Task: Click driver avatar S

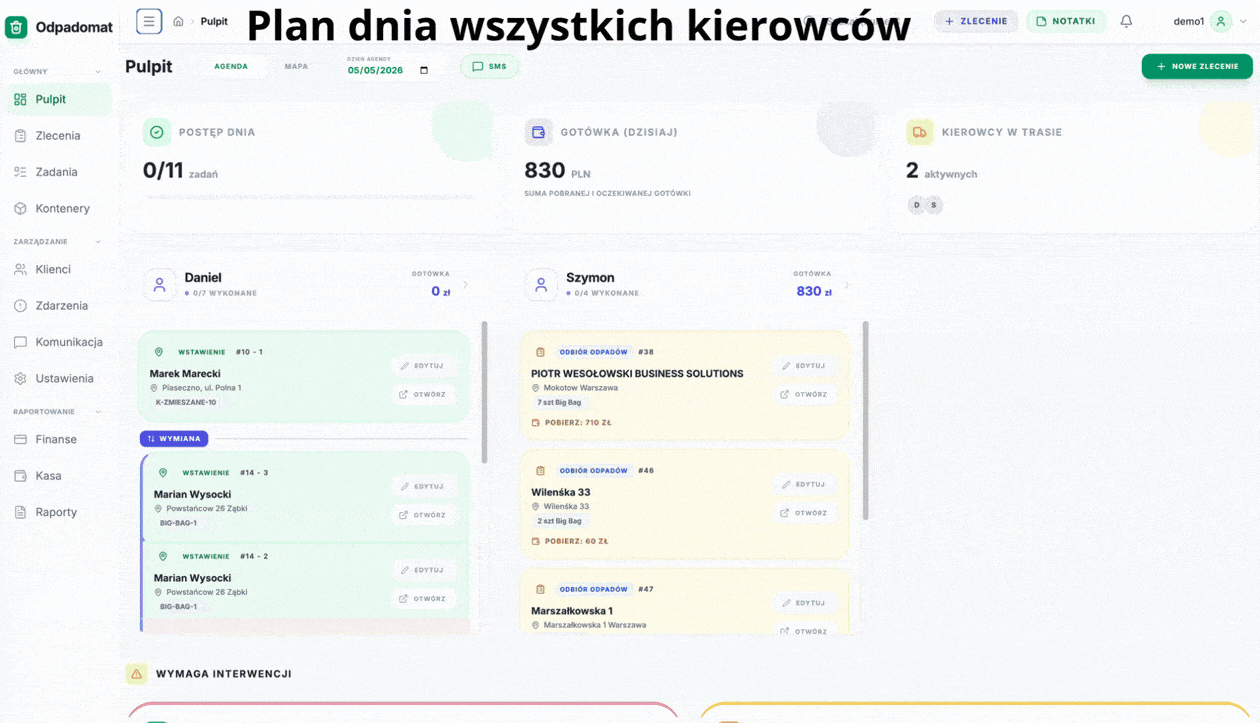Action: point(934,205)
